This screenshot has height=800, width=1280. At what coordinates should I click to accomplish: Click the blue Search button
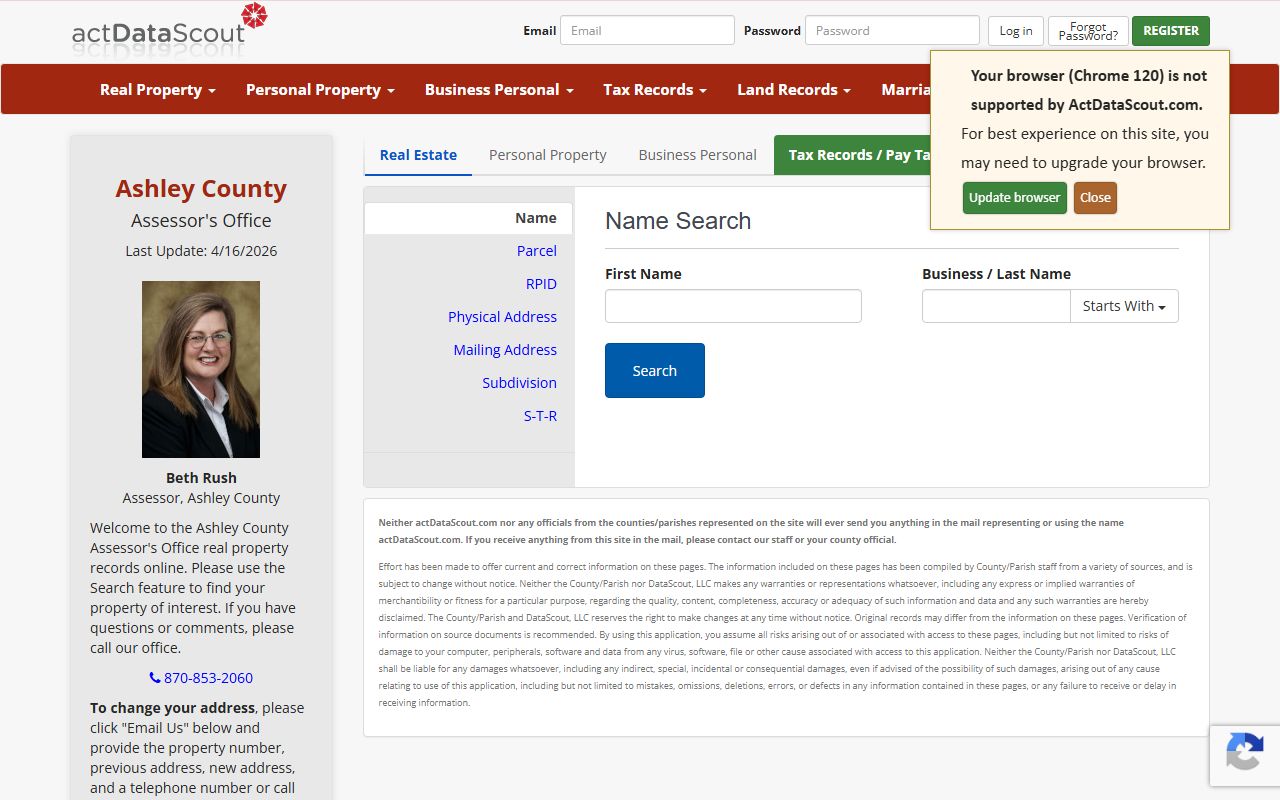click(x=655, y=370)
